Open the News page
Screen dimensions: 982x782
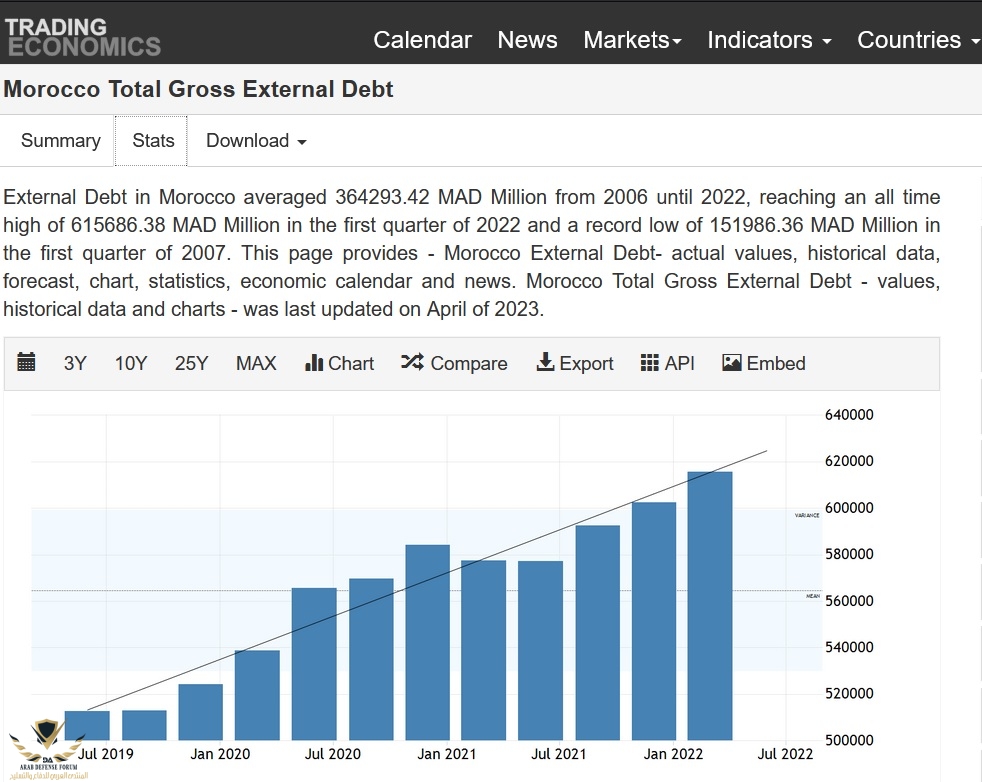527,40
